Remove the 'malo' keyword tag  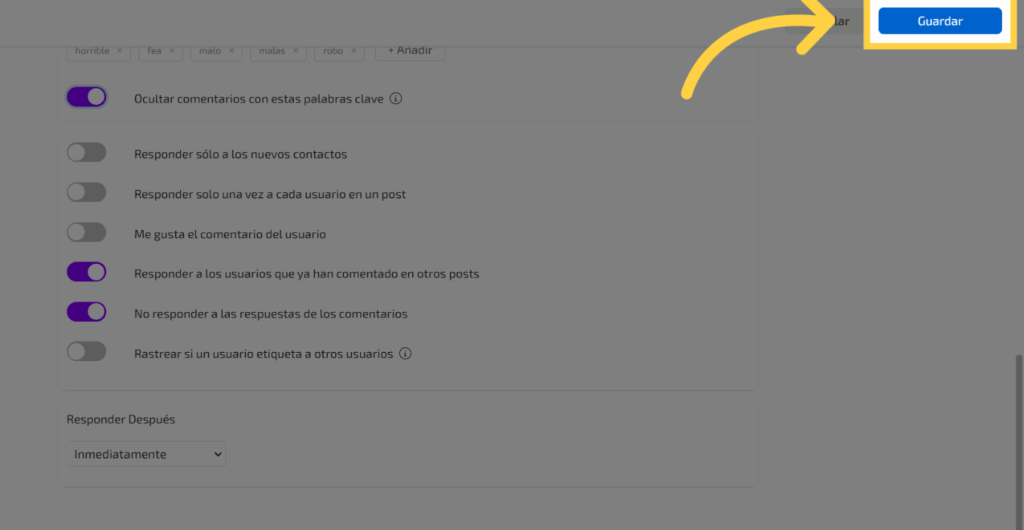[x=231, y=51]
